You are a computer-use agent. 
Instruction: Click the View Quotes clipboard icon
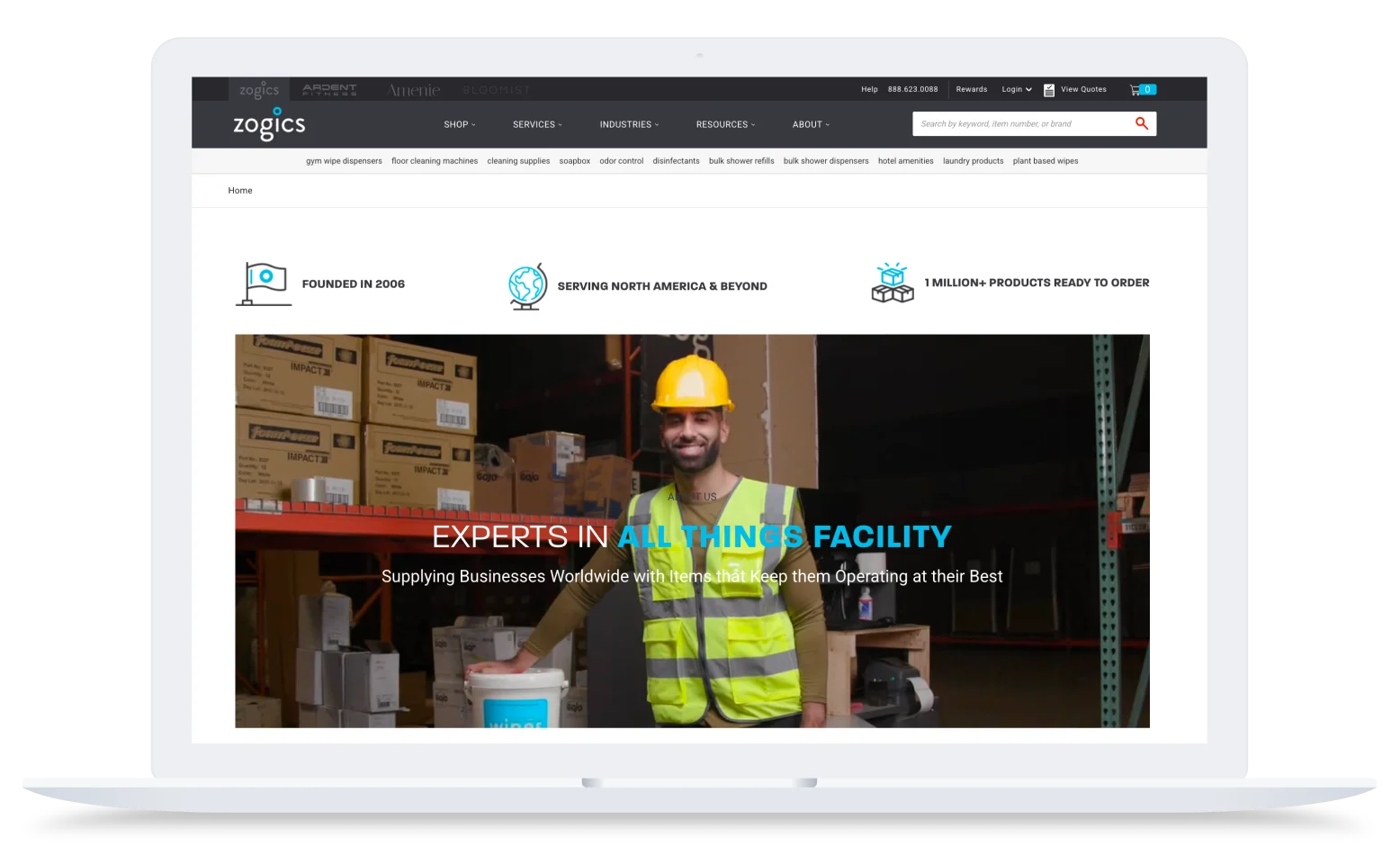[x=1048, y=89]
